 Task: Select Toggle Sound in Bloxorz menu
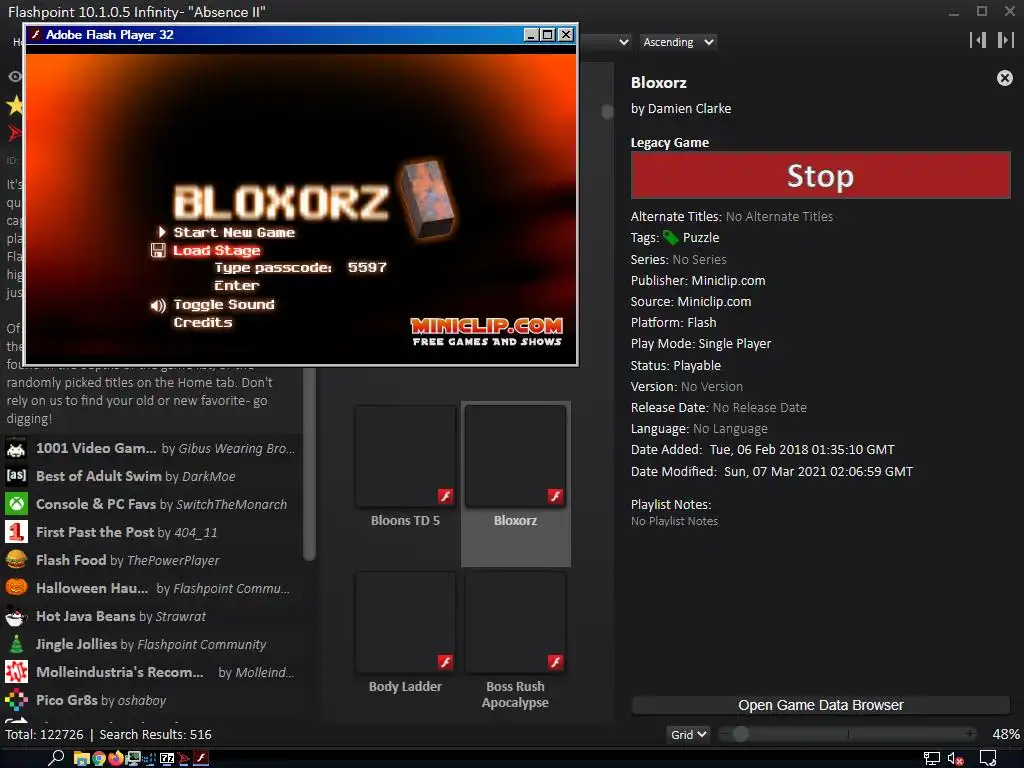(224, 305)
